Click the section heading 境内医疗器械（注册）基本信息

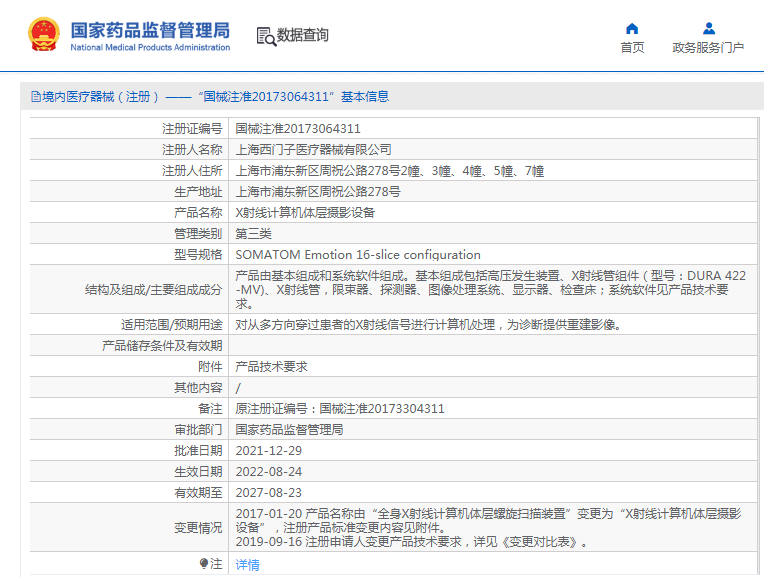click(x=210, y=96)
